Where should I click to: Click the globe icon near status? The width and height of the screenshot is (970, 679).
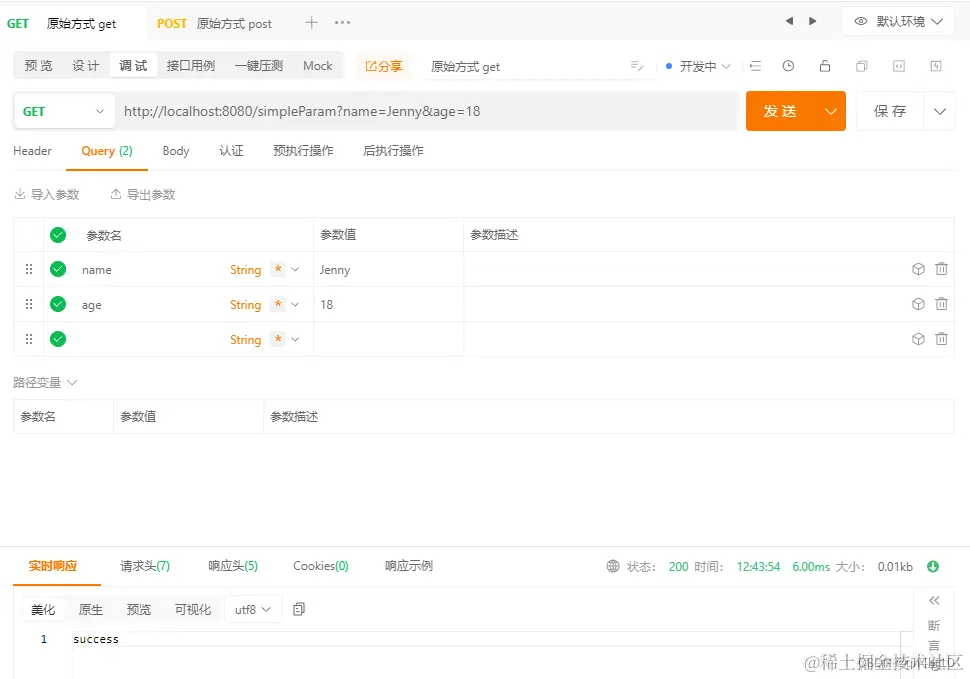coord(612,566)
